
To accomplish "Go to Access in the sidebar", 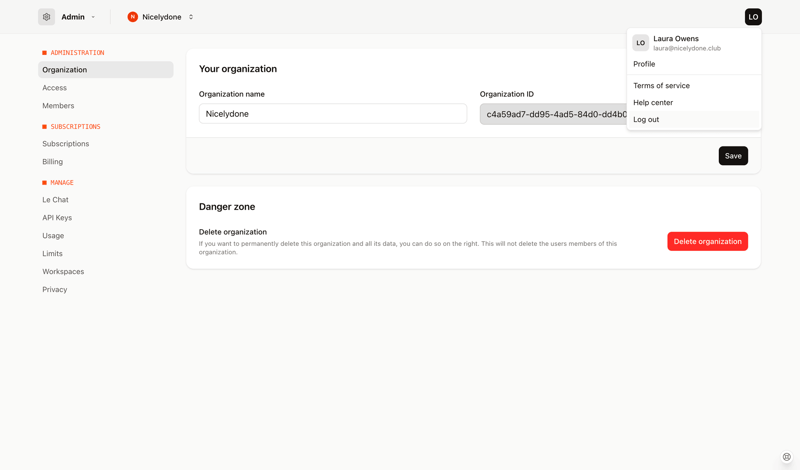I will (x=55, y=88).
